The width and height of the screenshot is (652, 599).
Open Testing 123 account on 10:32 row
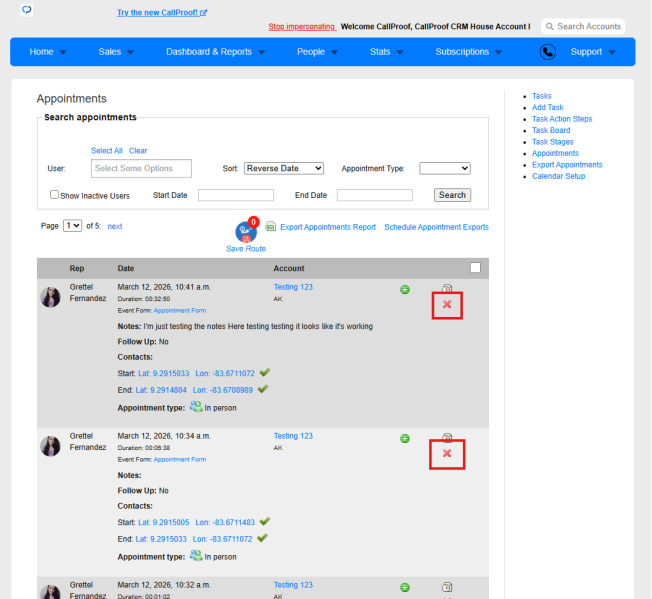click(293, 585)
